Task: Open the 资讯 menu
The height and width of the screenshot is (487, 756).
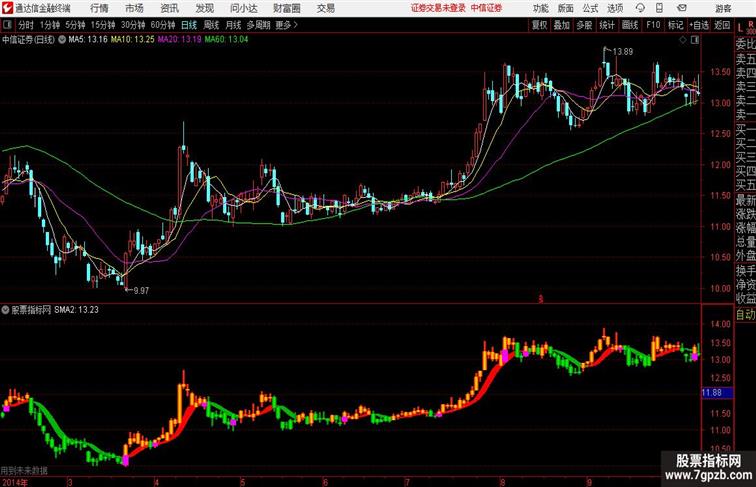Action: (x=169, y=8)
